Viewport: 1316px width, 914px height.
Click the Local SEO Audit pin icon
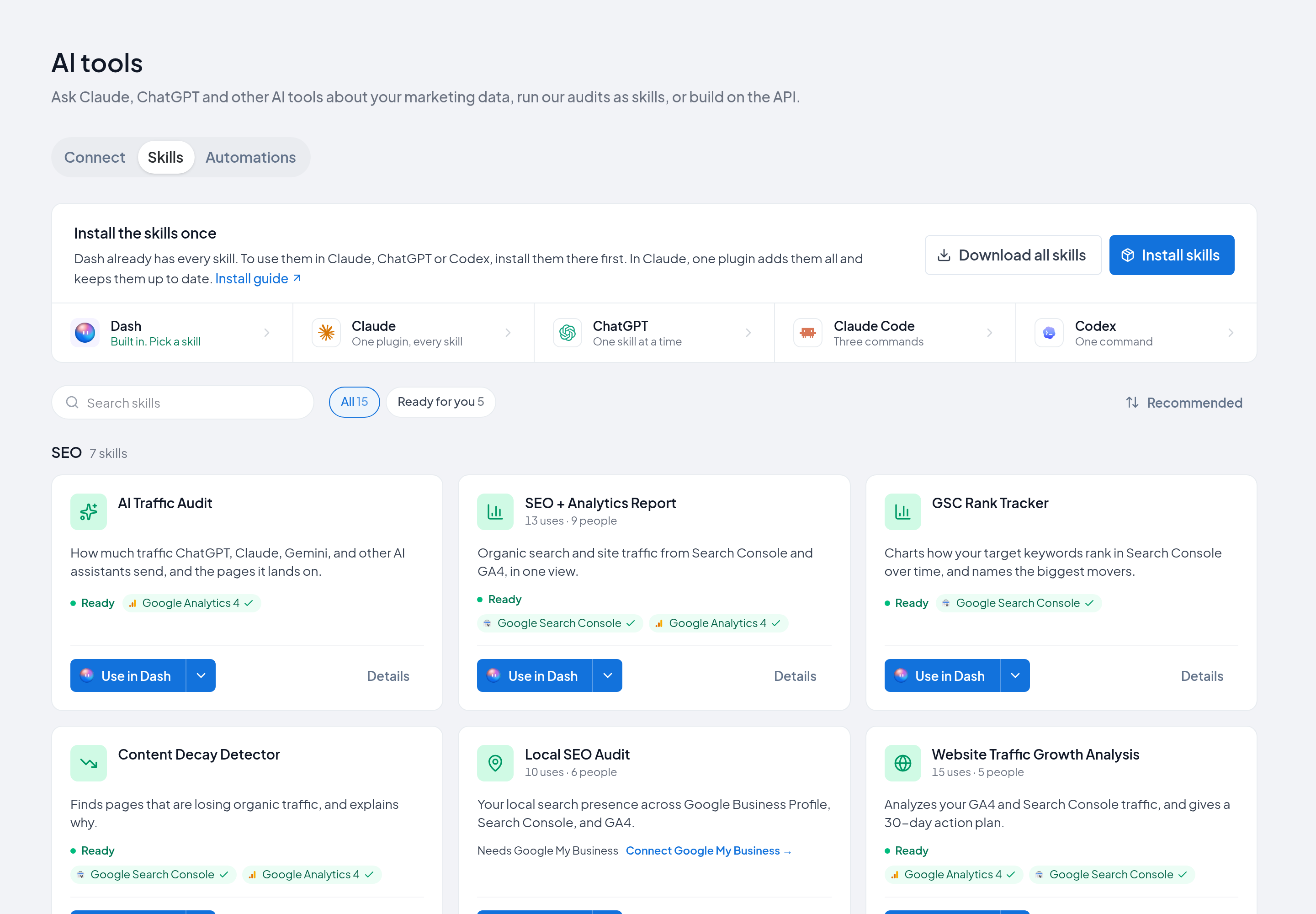tap(495, 763)
